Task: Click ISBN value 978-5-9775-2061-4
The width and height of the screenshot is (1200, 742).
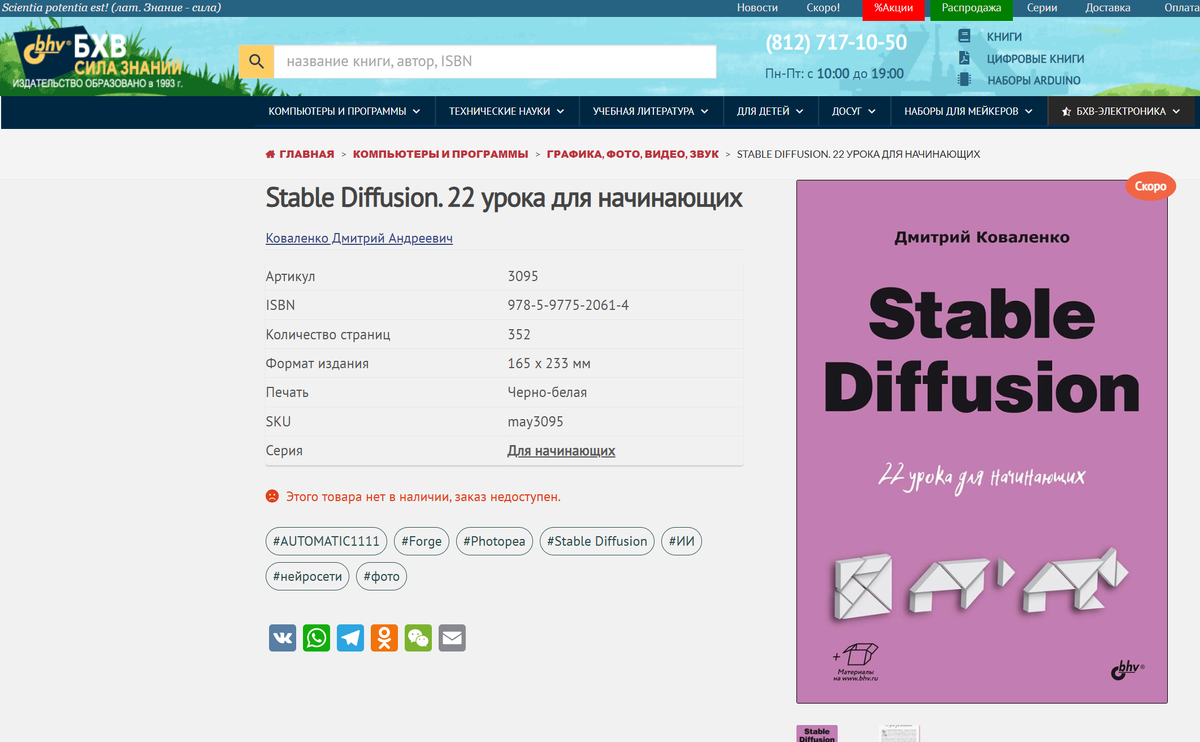Action: (x=568, y=305)
